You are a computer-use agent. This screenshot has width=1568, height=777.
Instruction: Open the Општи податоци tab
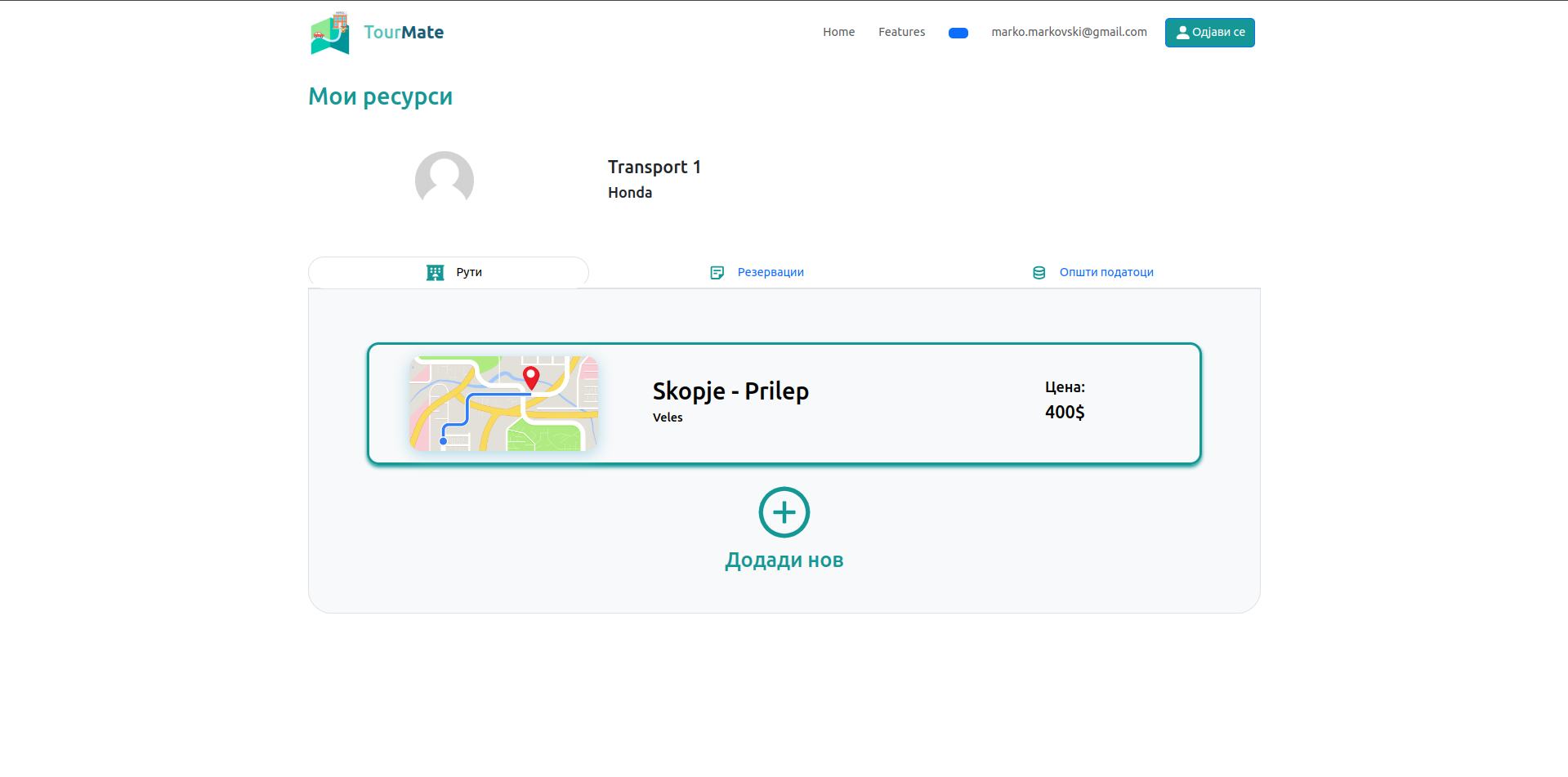(x=1106, y=272)
